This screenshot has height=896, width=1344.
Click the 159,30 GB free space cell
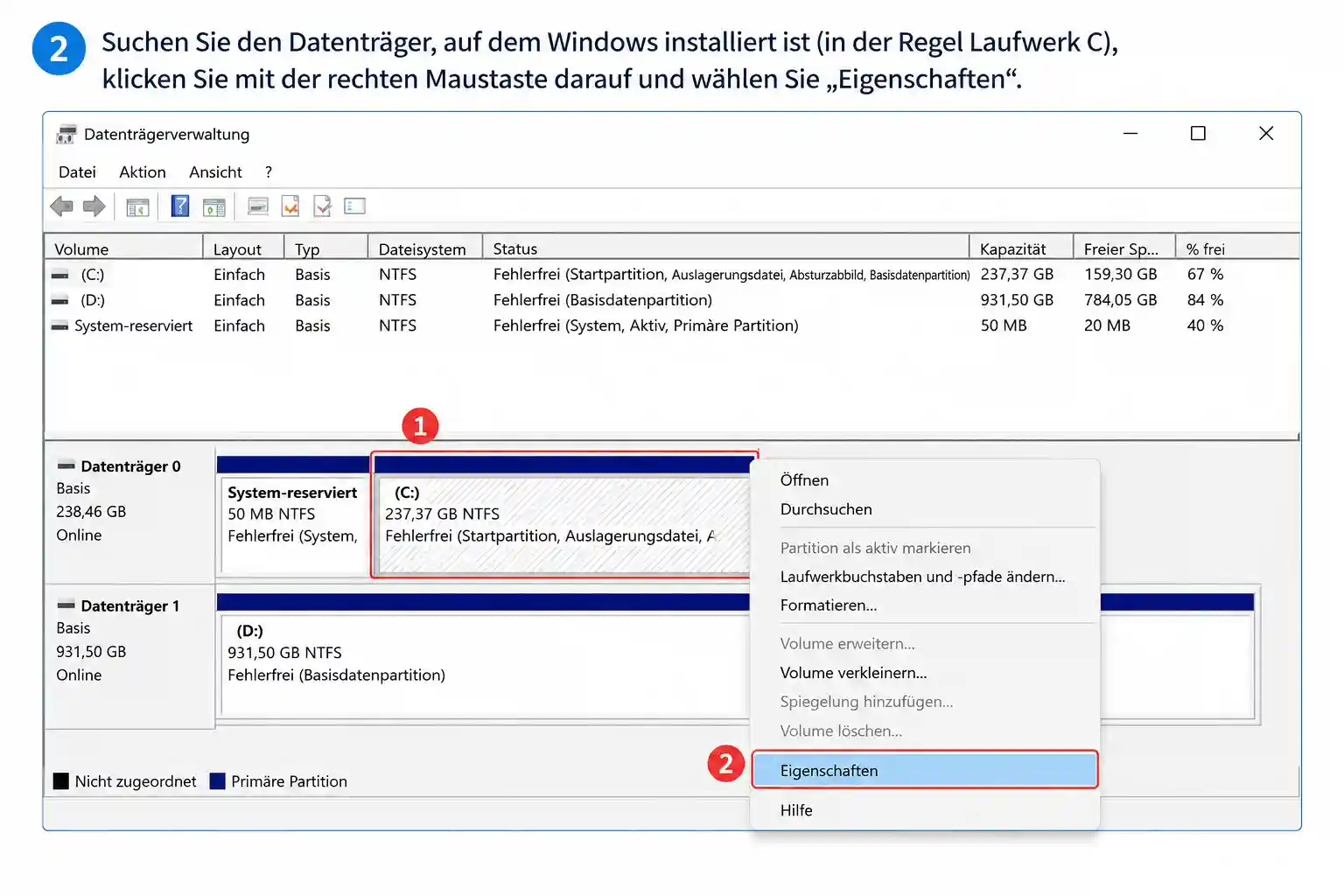click(1121, 275)
